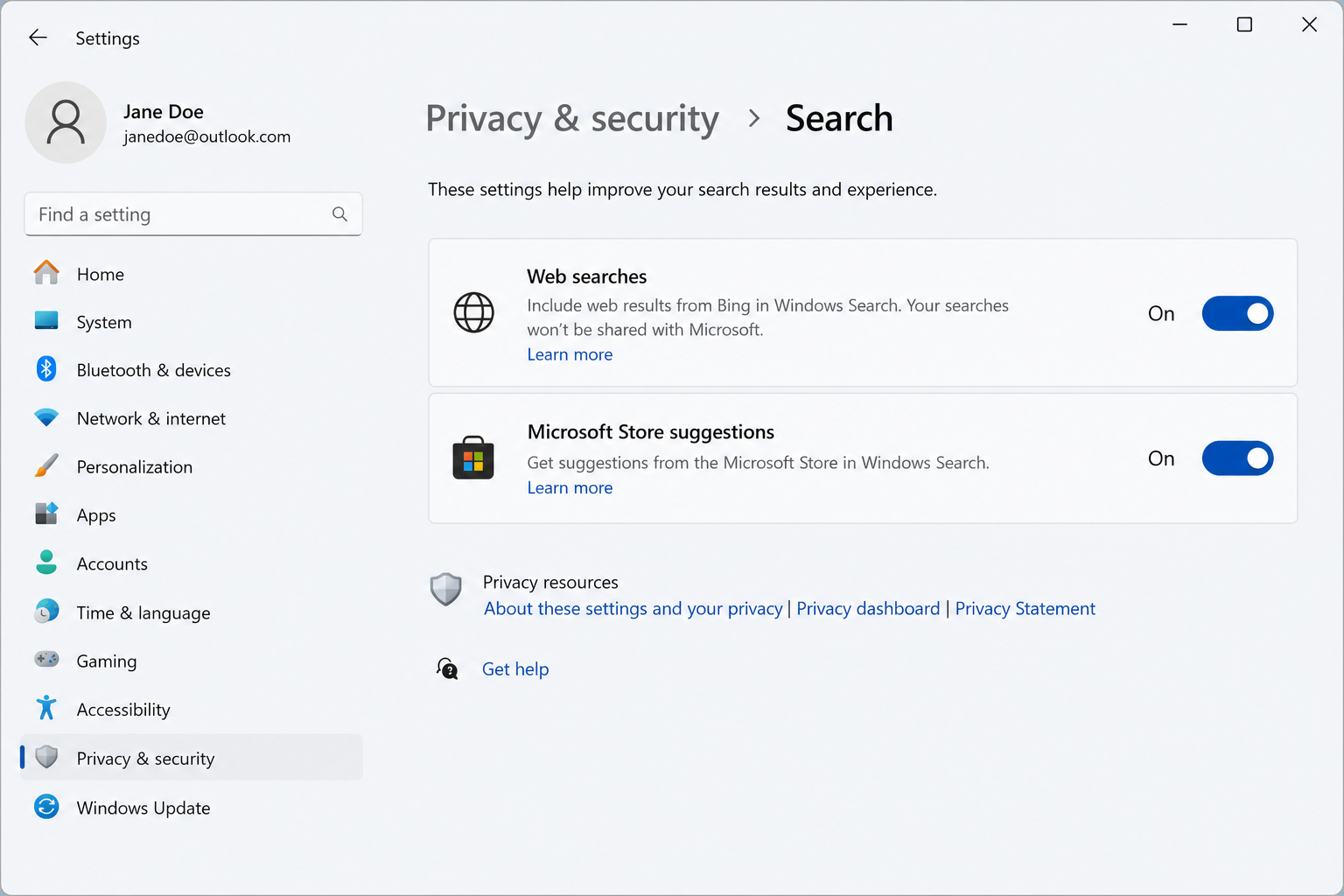Select Network & internet

point(191,418)
